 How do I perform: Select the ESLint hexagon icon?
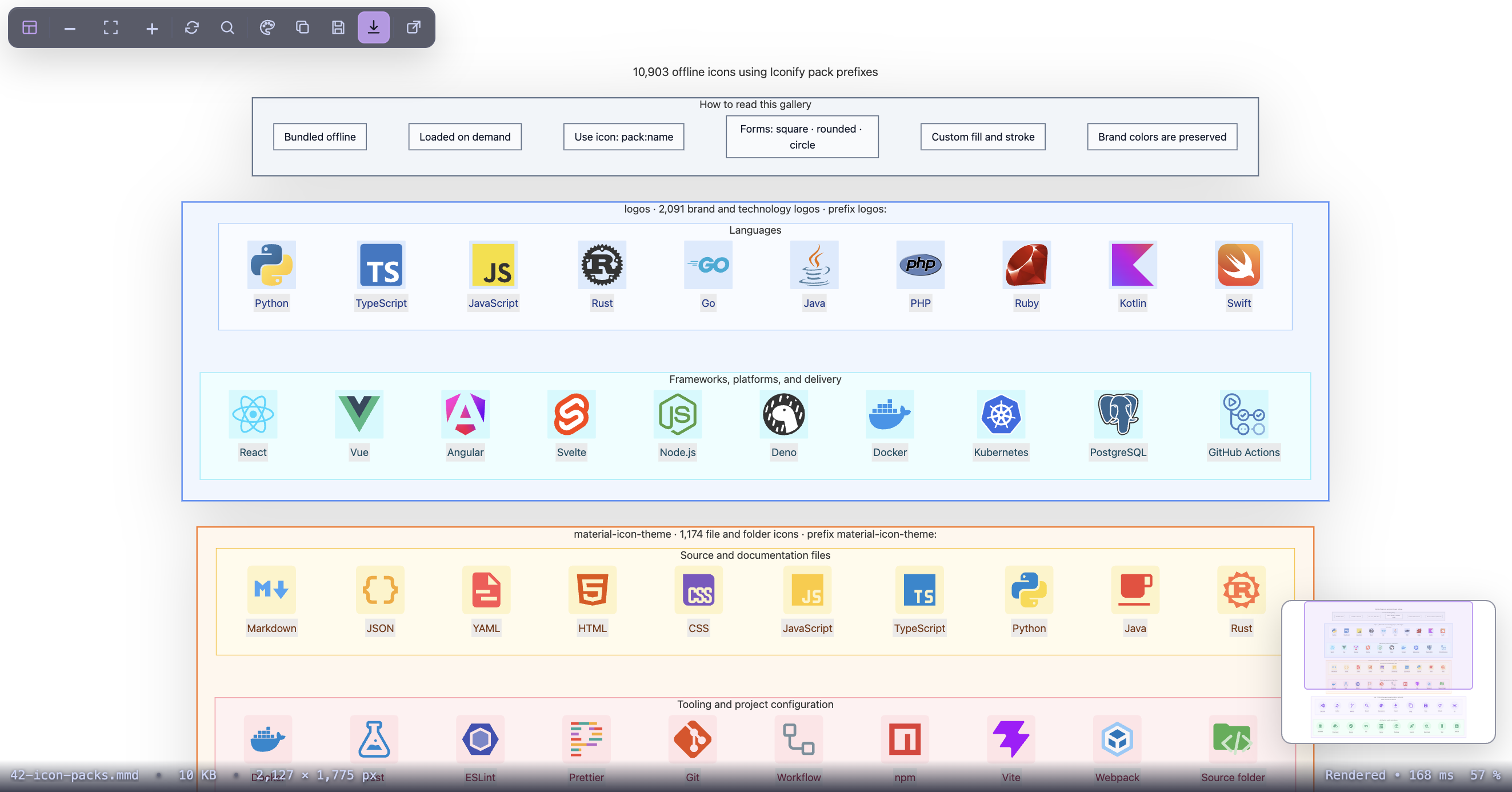480,739
